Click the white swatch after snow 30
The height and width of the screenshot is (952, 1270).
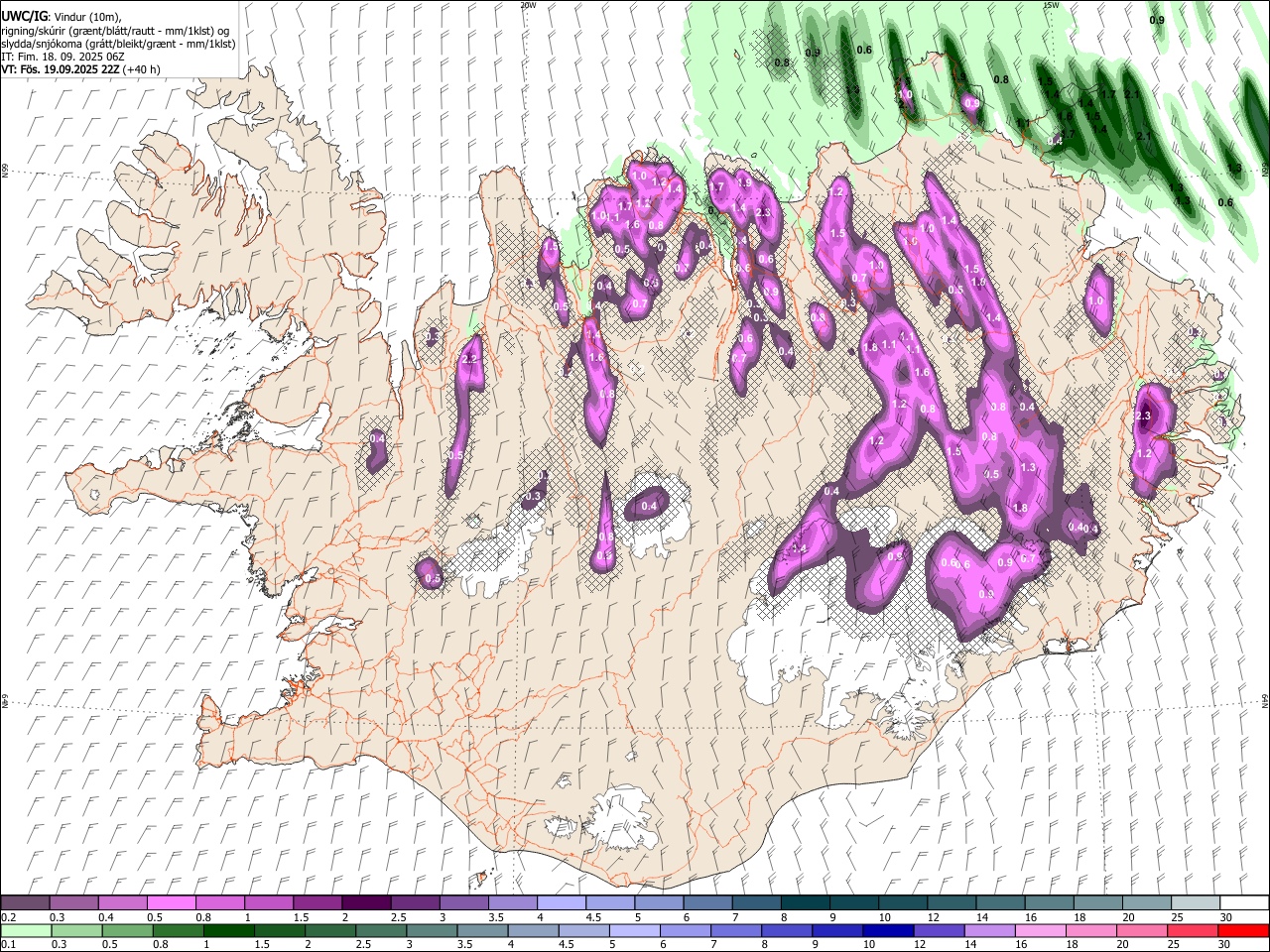pyautogui.click(x=1243, y=902)
